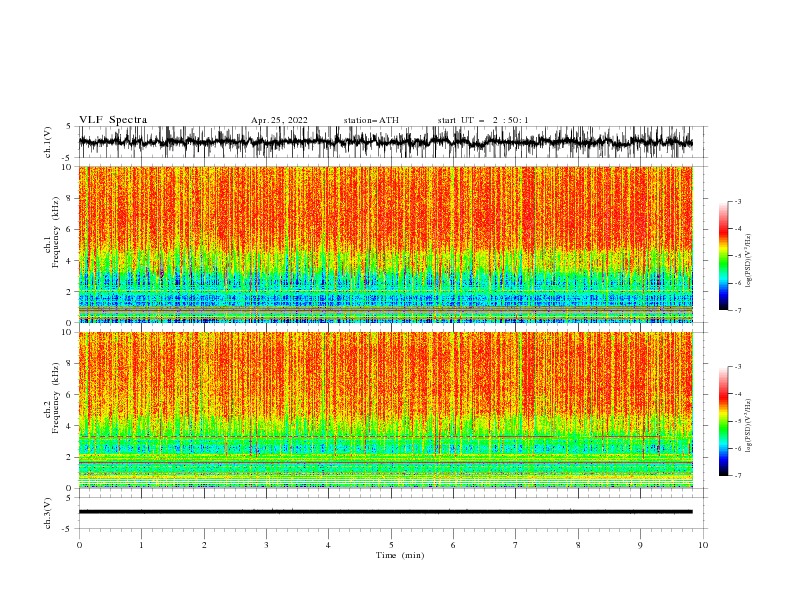Click the "-5" tick on the lower colorbar
The width and height of the screenshot is (792, 612).
[x=737, y=421]
